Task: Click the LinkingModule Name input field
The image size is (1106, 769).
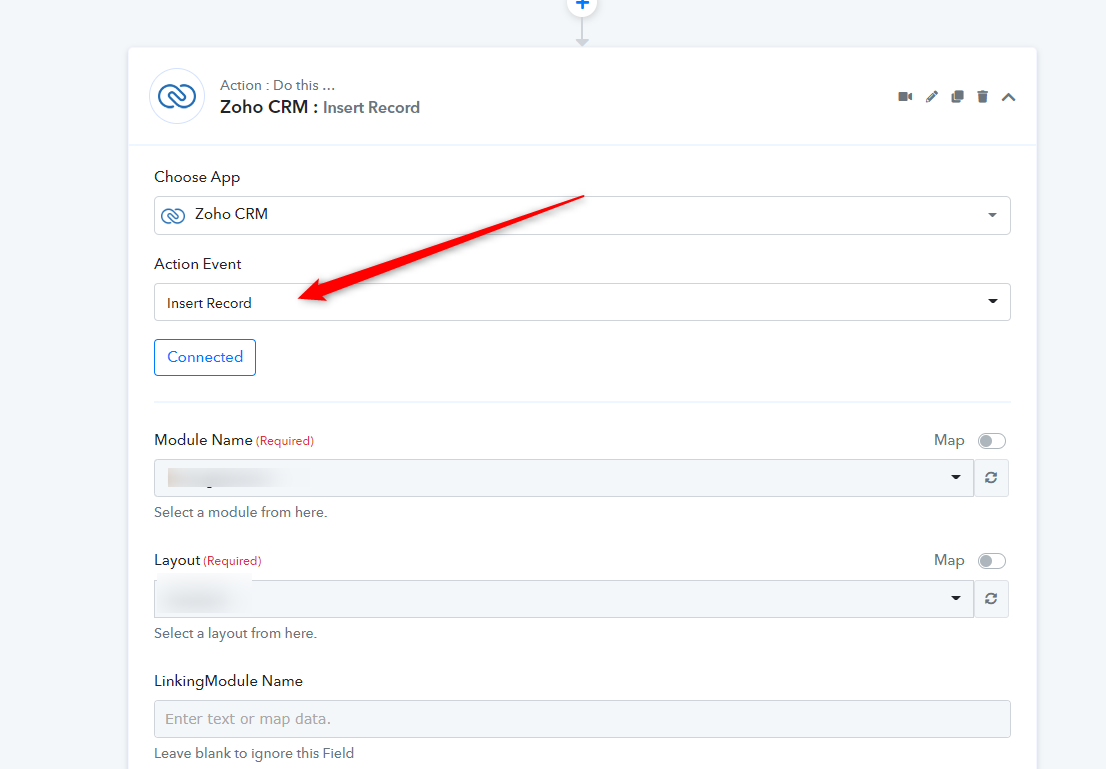Action: coord(582,719)
